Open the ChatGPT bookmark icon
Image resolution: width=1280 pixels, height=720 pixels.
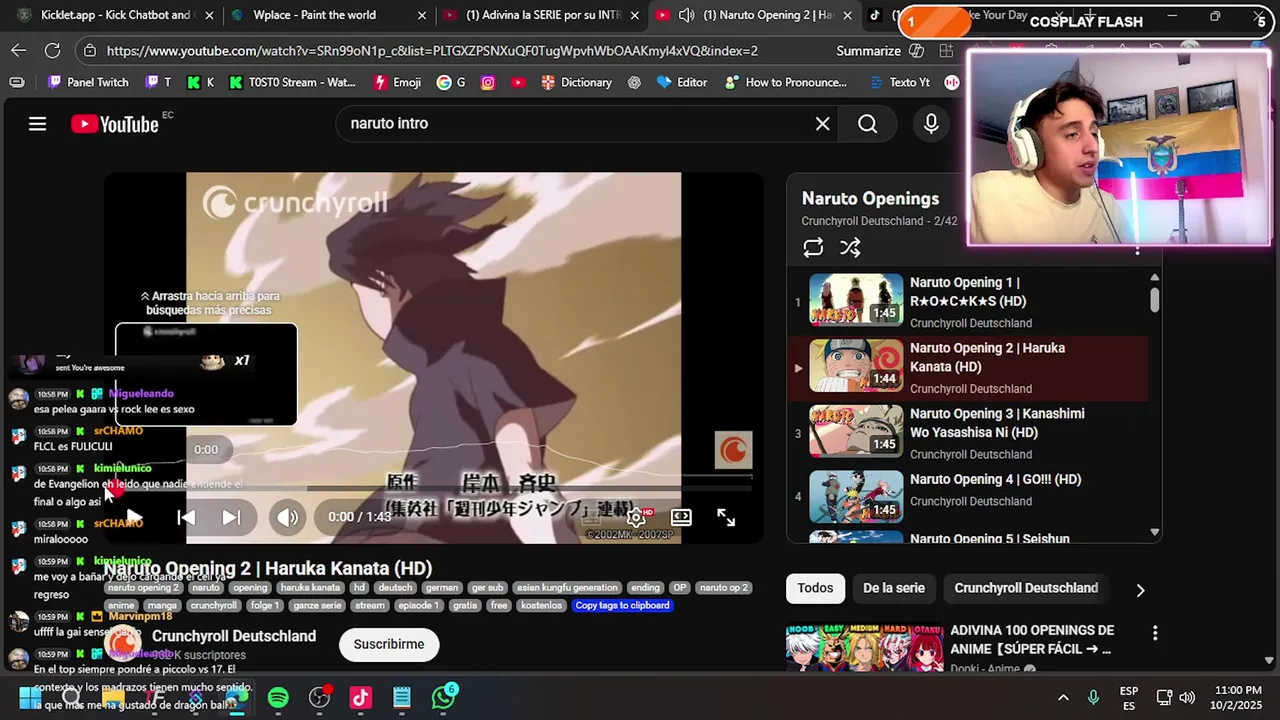[634, 82]
